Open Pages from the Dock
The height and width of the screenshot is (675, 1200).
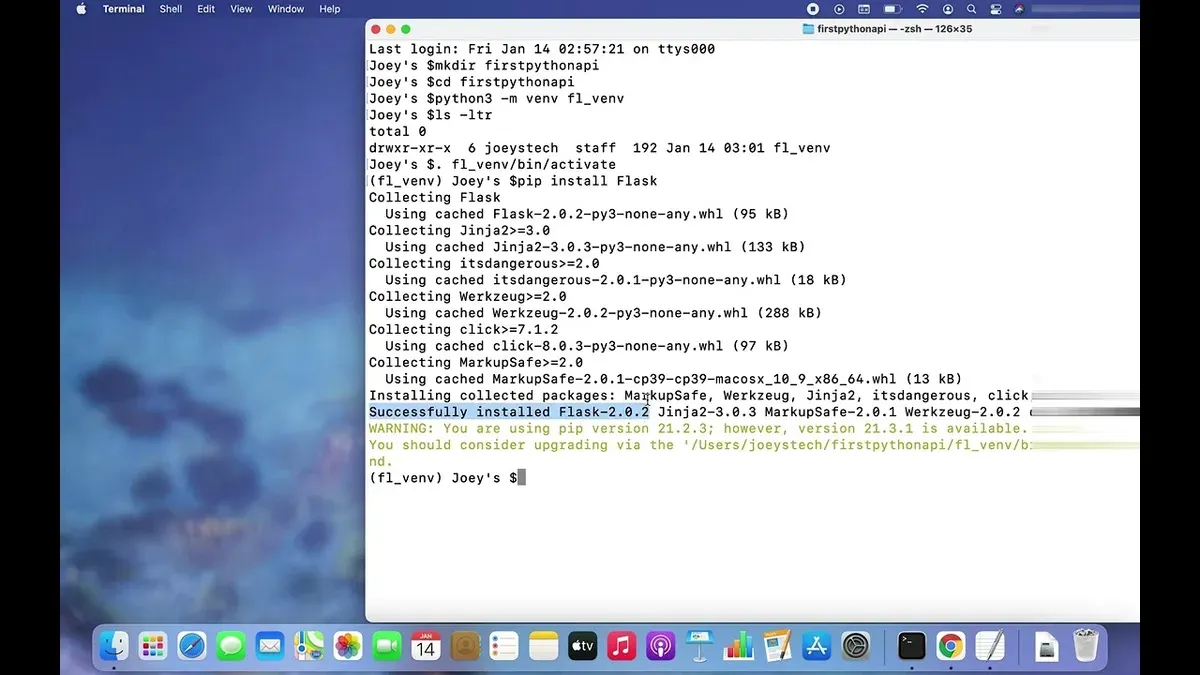pyautogui.click(x=777, y=646)
